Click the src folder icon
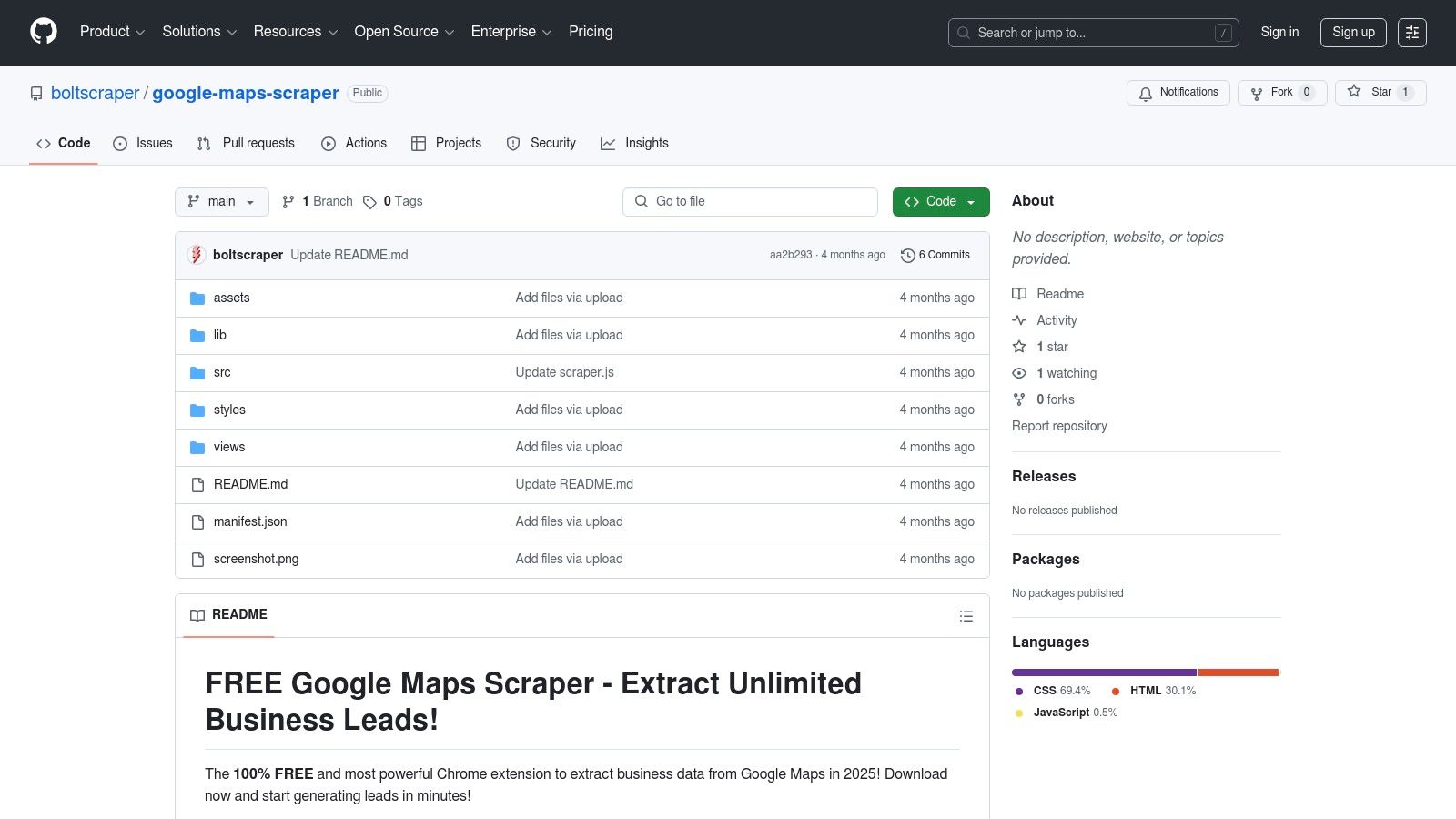 197,373
